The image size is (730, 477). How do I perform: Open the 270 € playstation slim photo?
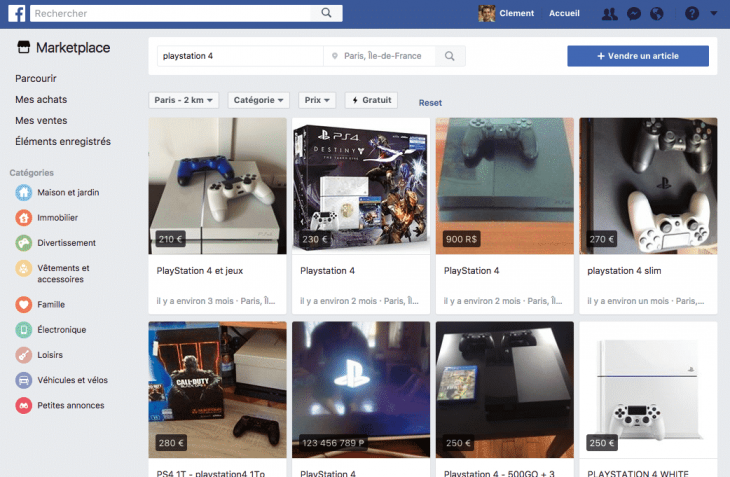click(648, 186)
